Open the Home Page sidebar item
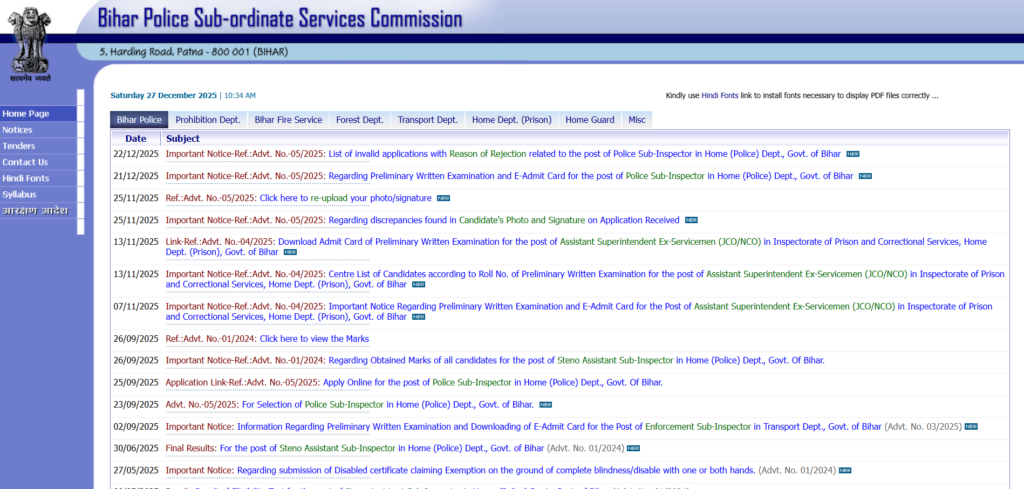 coord(26,114)
